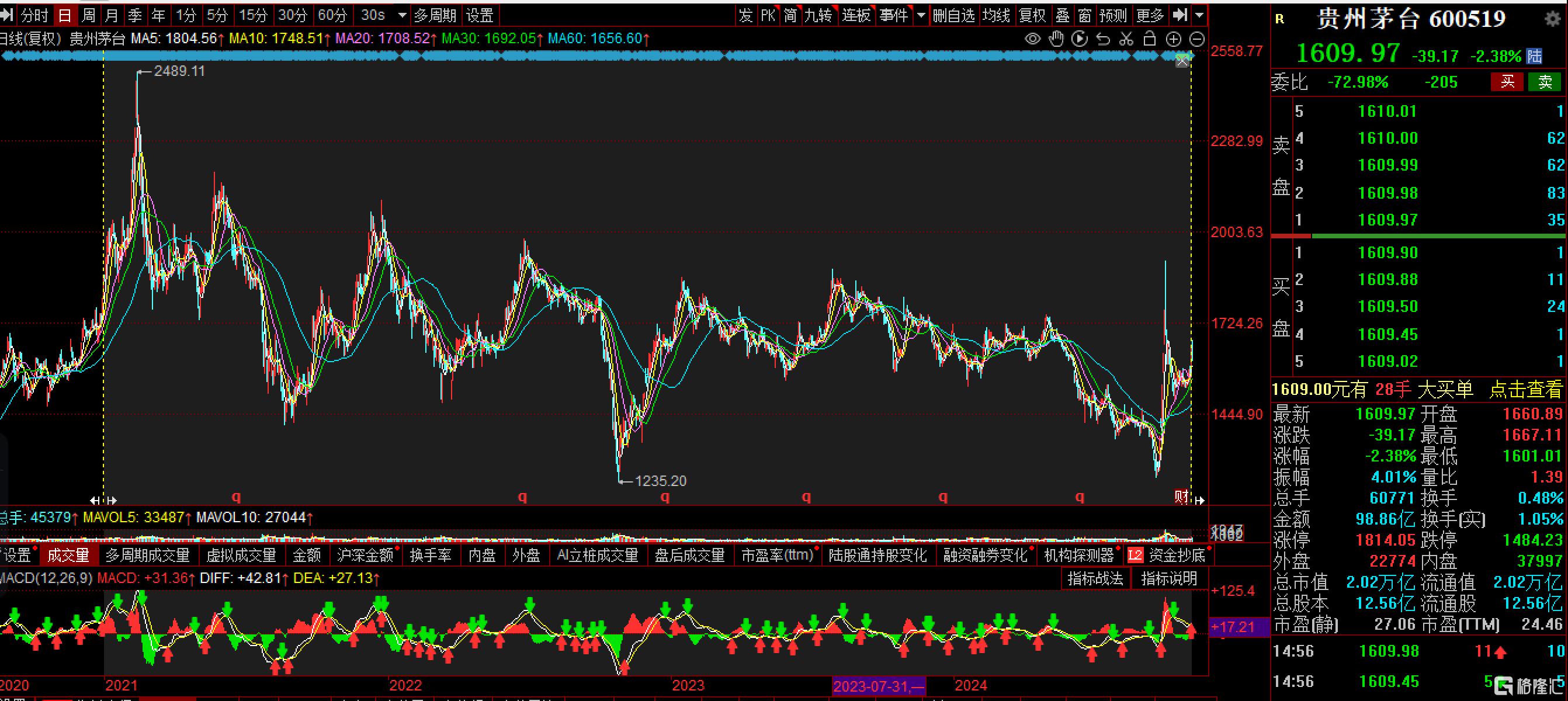Toggle the padlock lock icon
The height and width of the screenshot is (701, 1568).
(x=1149, y=39)
